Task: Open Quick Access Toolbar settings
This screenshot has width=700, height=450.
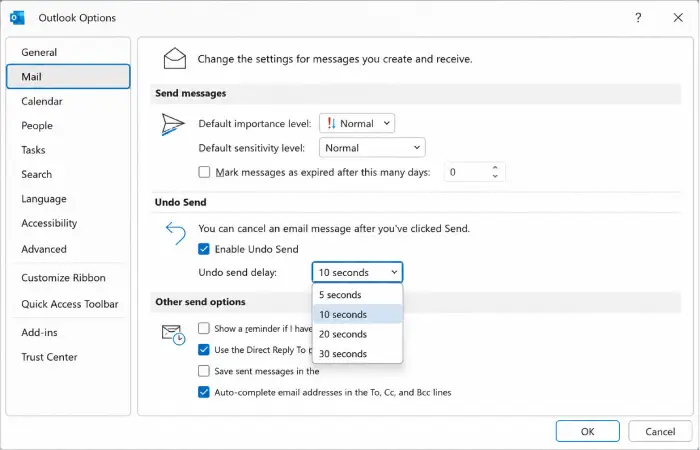Action: (68, 304)
